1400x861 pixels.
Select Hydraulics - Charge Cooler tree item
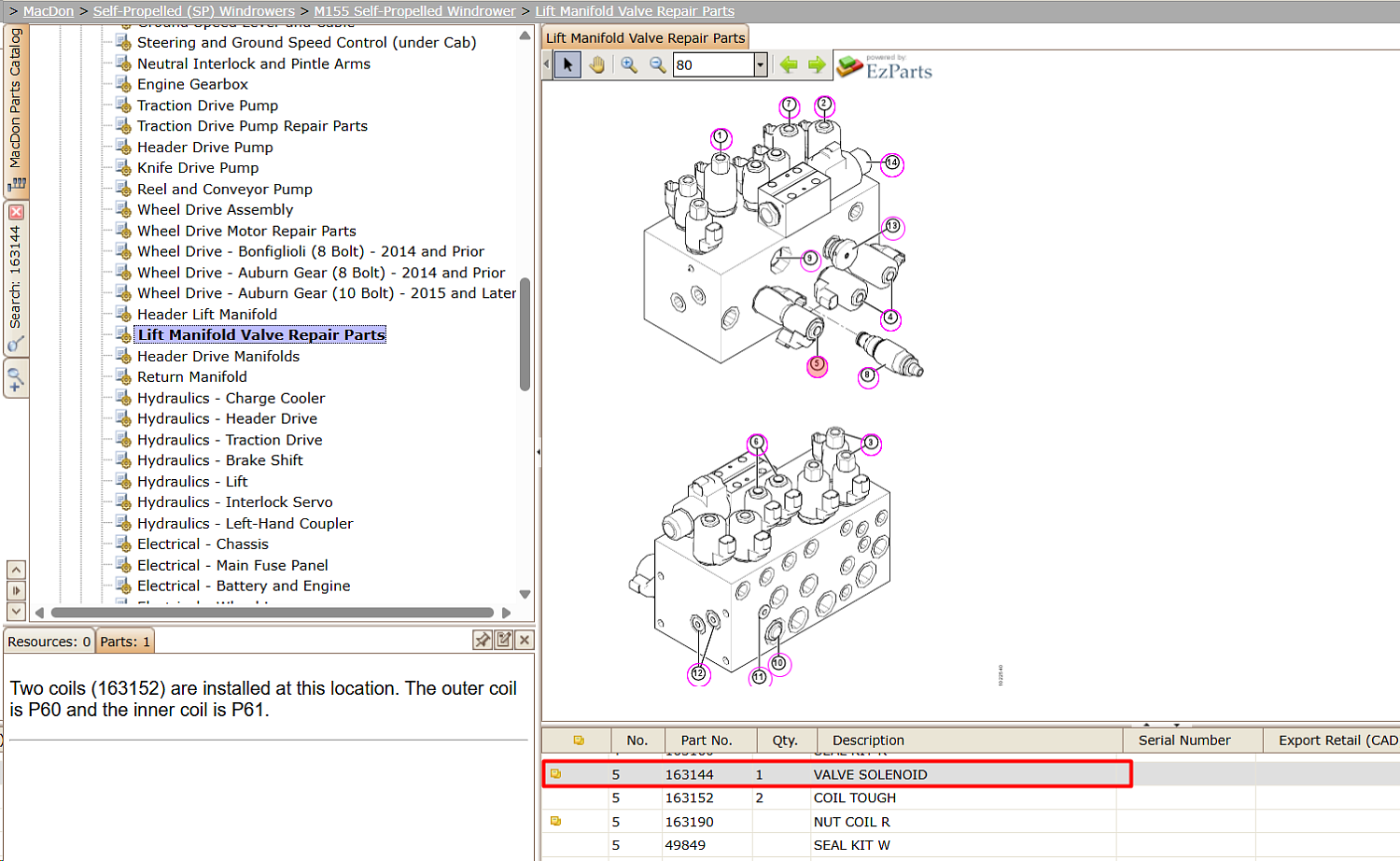click(231, 398)
